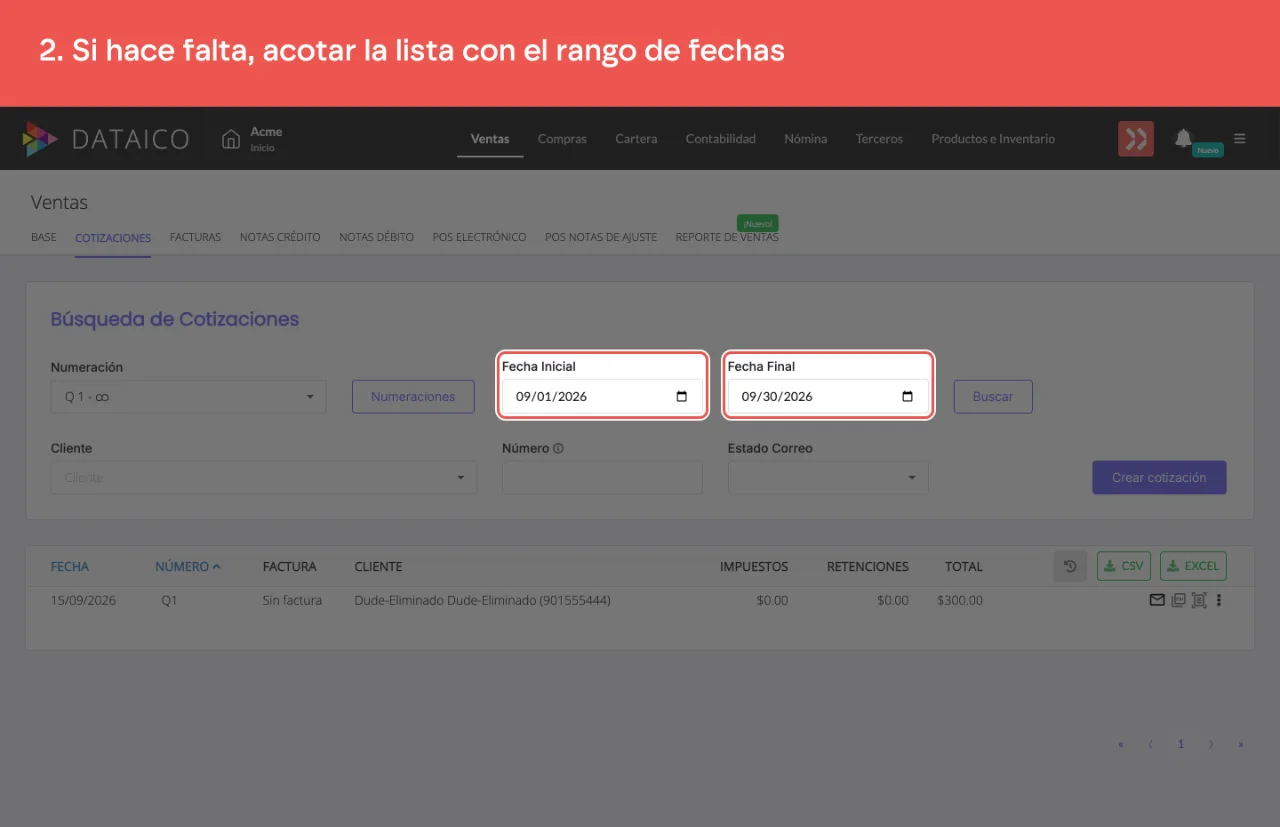Viewport: 1280px width, 827px height.
Task: Open the Cartera menu
Action: pyautogui.click(x=636, y=139)
